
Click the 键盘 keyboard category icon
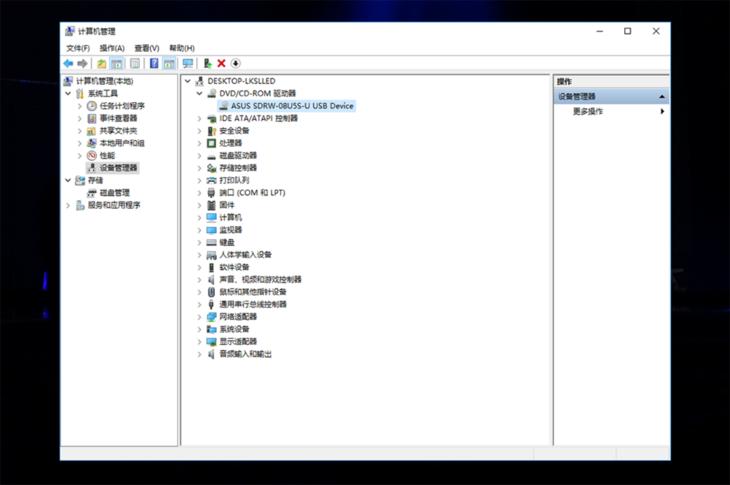211,242
